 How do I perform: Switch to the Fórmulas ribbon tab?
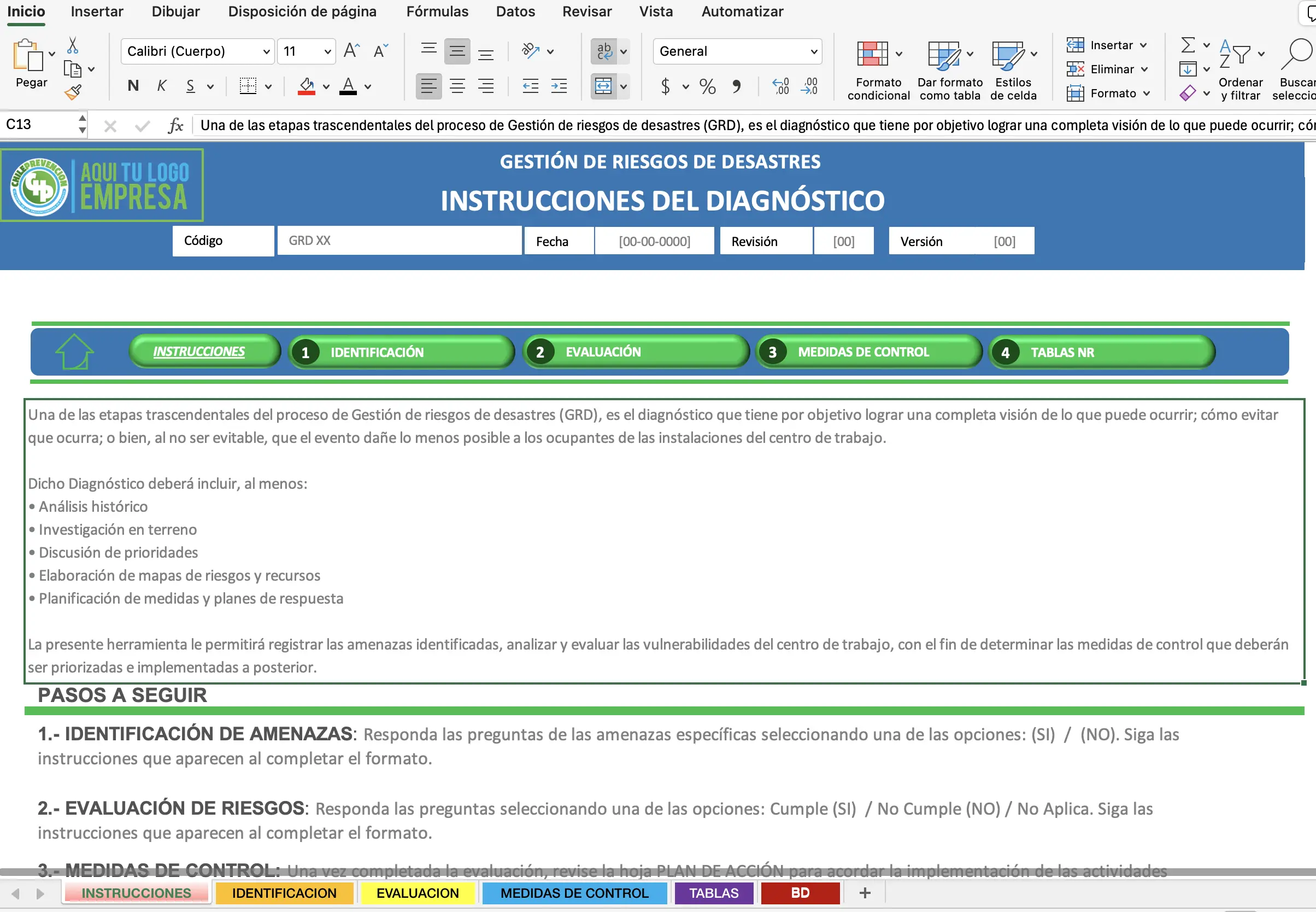click(437, 11)
